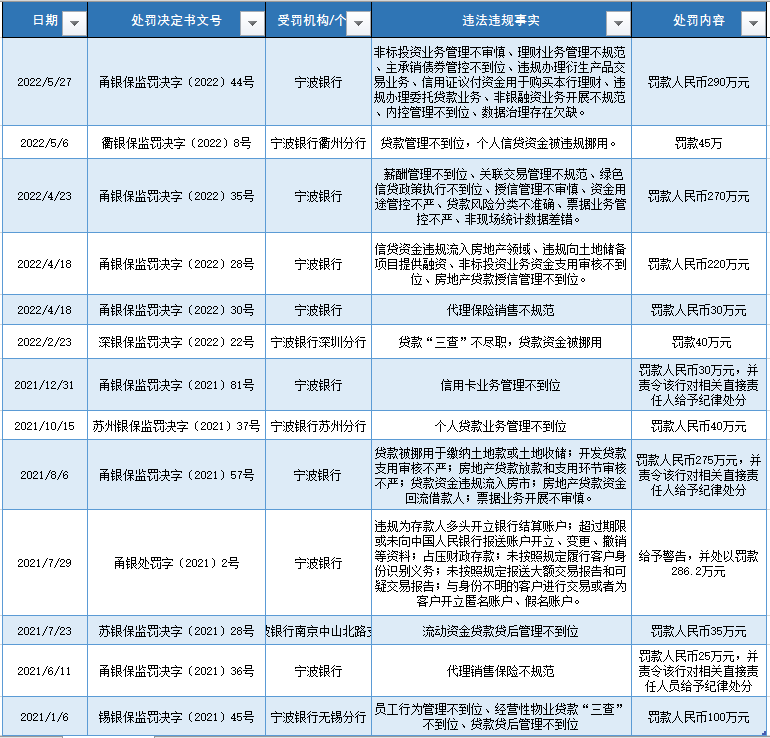
Task: Select date cell 2022/2/23
Action: click(x=45, y=342)
